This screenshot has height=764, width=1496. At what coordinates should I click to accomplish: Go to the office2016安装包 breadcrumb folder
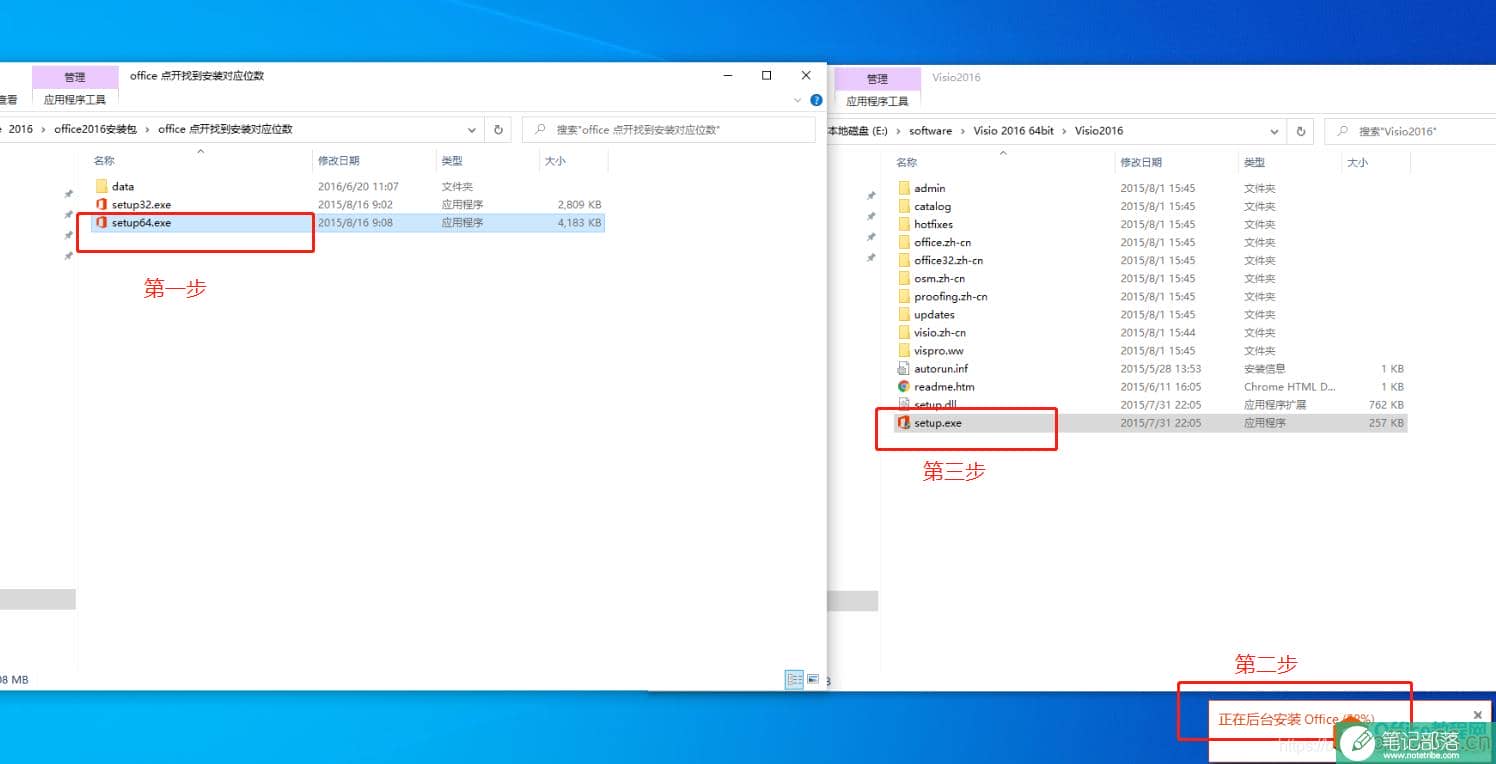95,129
